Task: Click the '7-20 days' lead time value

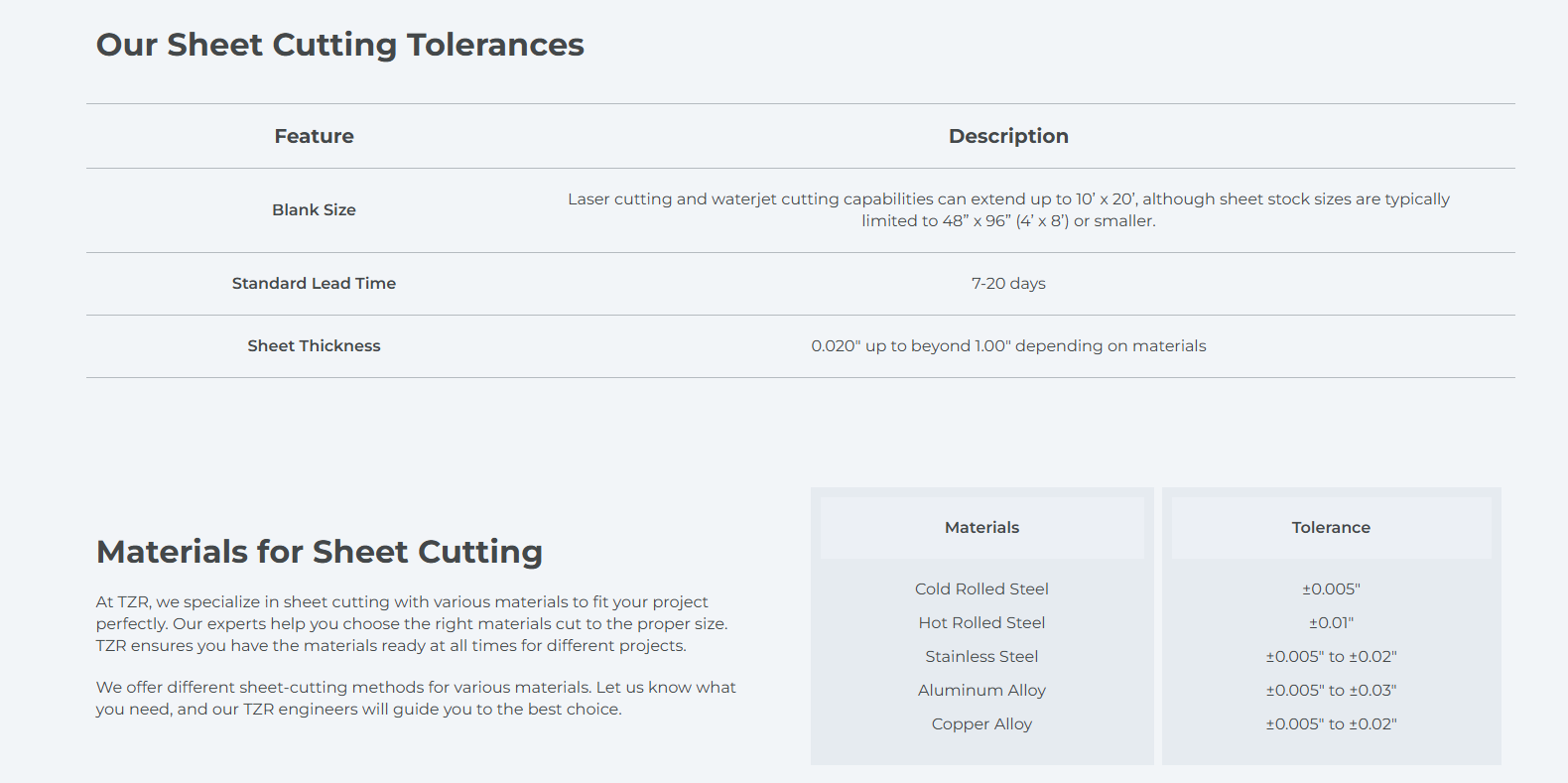Action: (1008, 283)
